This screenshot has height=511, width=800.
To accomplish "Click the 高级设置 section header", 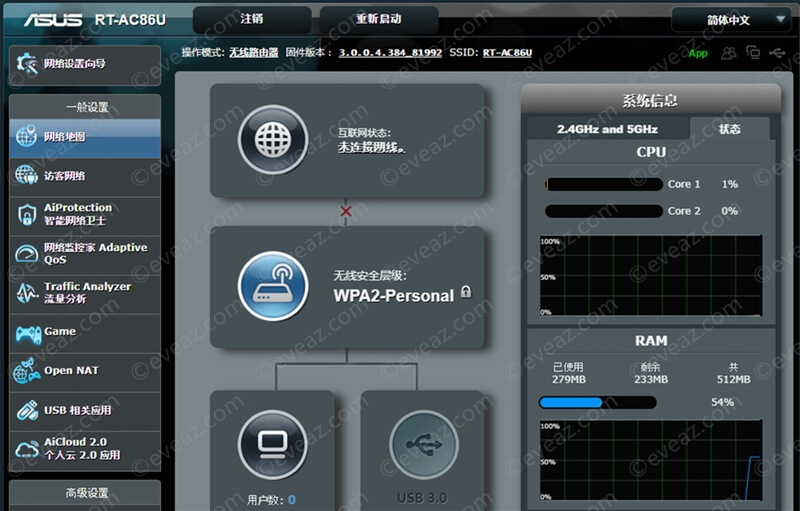I will pyautogui.click(x=85, y=493).
